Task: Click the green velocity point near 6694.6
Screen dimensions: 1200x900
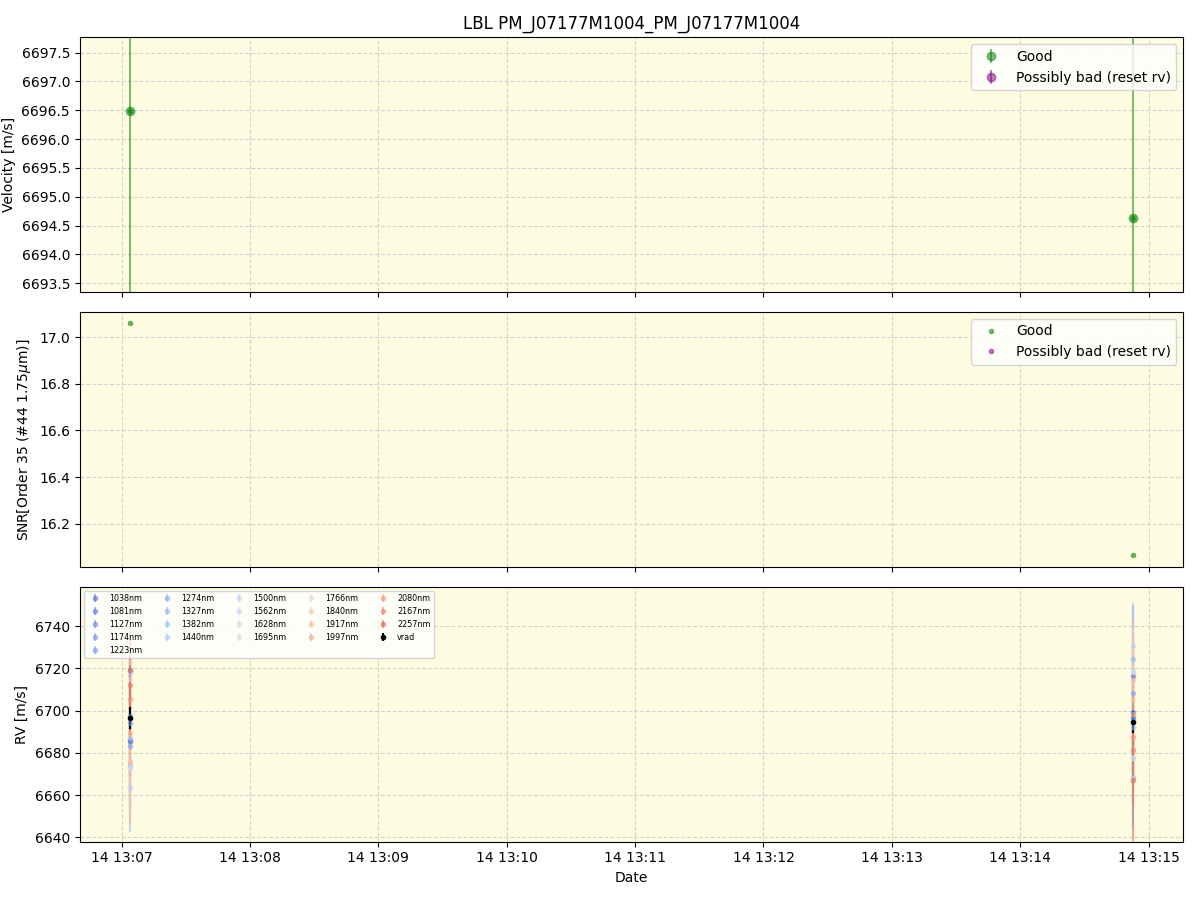Action: (1133, 218)
